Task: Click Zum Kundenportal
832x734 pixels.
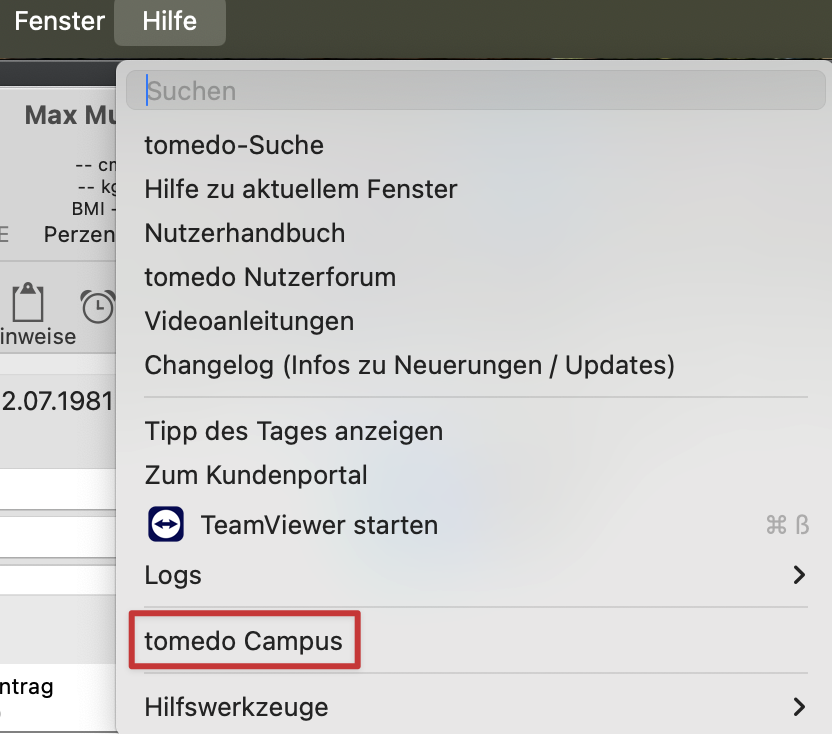Action: (256, 475)
